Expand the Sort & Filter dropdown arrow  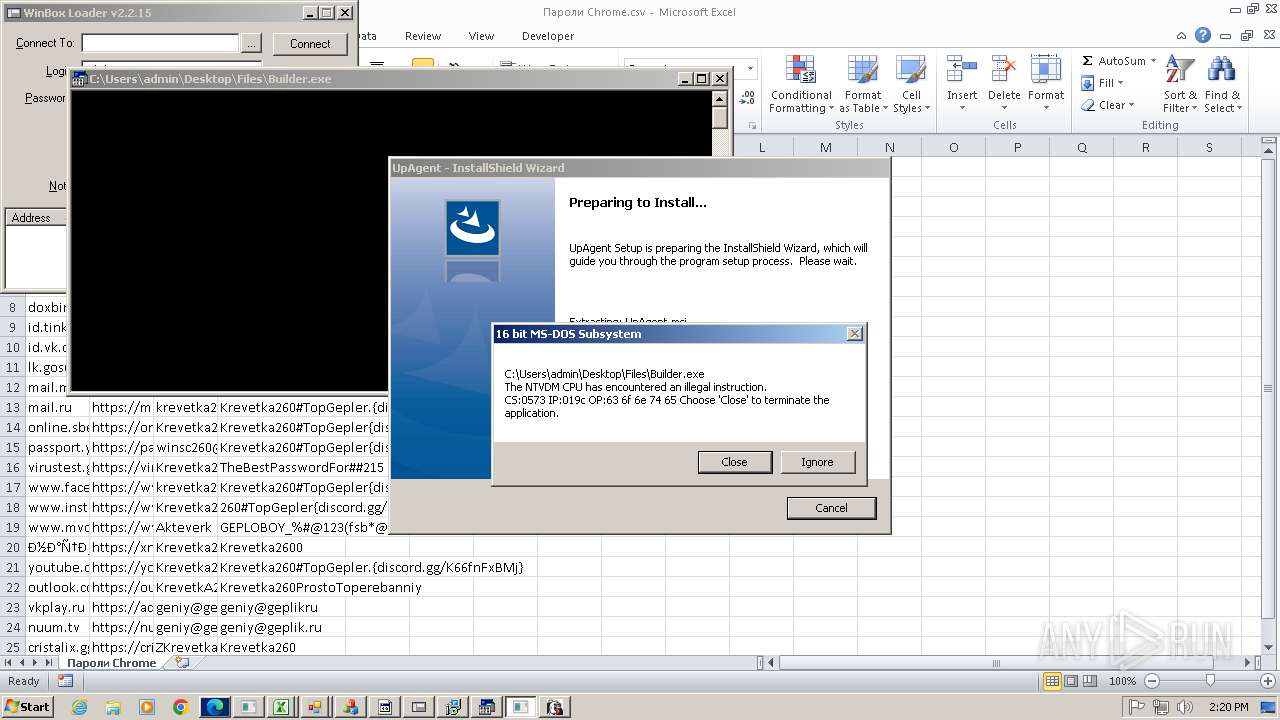pos(1194,109)
